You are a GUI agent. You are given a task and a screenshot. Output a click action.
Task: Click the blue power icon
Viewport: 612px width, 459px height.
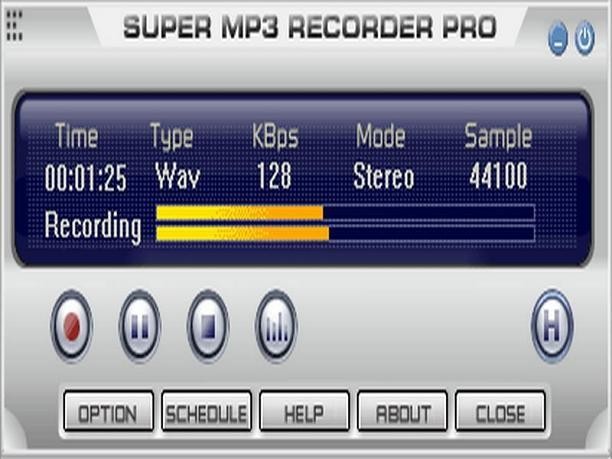coord(585,38)
